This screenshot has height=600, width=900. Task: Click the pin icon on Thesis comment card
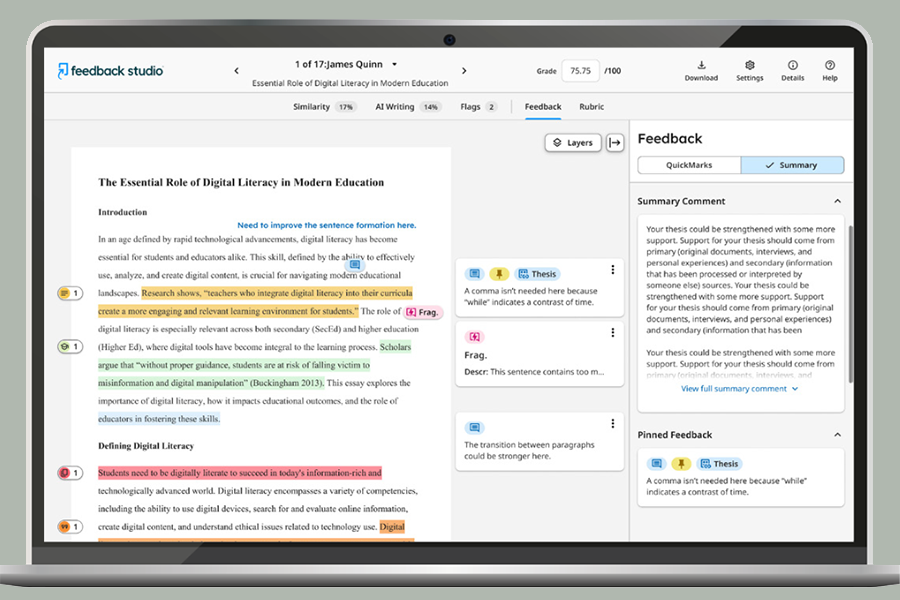coord(499,274)
